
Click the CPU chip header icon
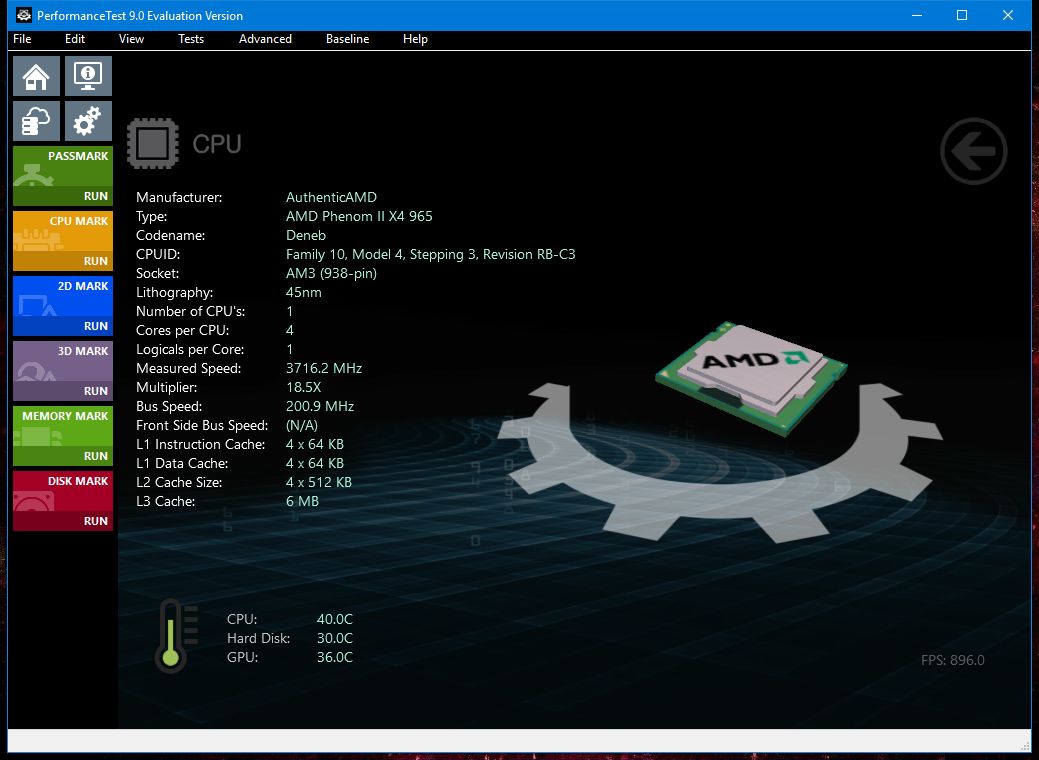pyautogui.click(x=153, y=143)
